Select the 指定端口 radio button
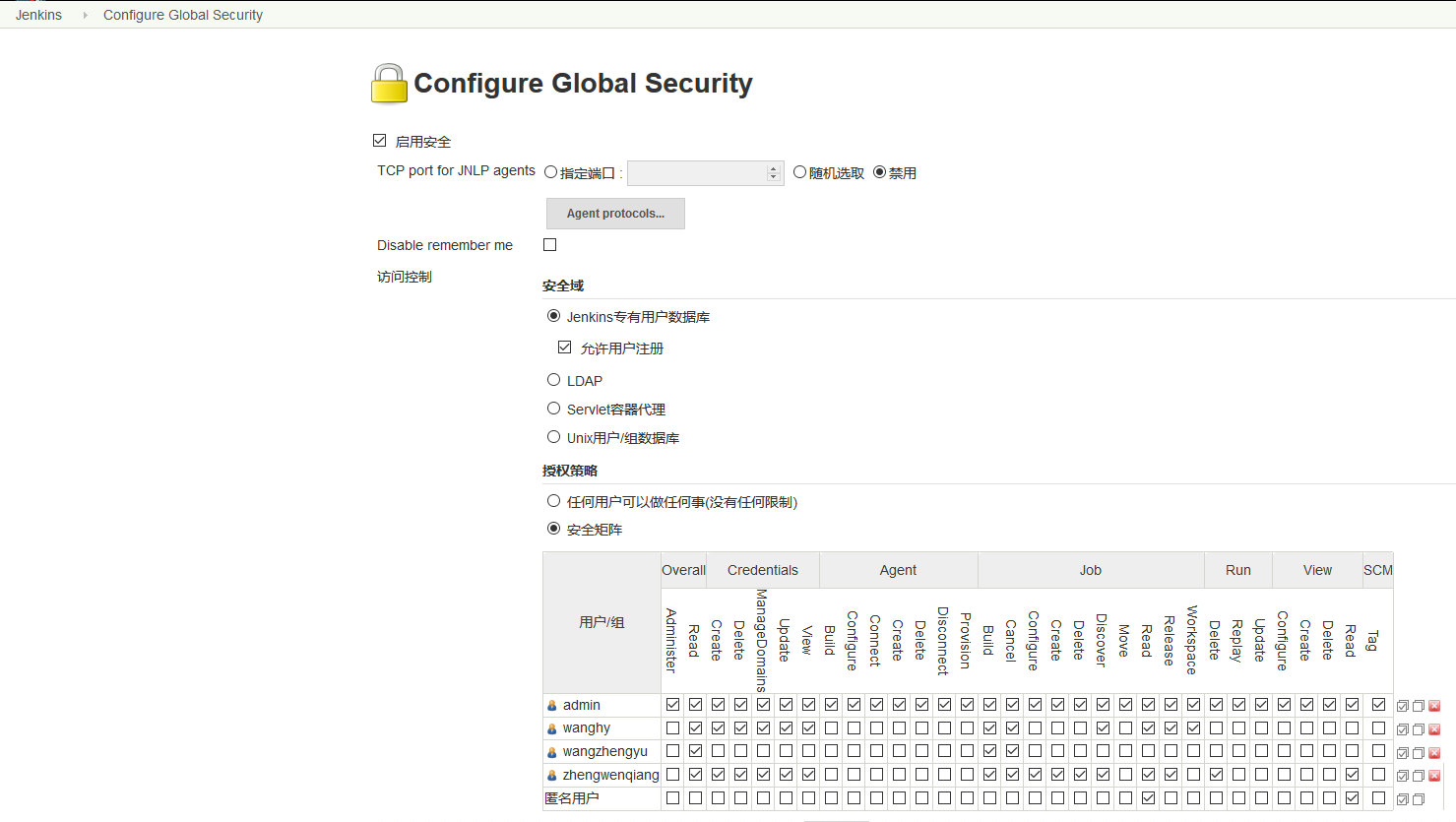 (551, 172)
